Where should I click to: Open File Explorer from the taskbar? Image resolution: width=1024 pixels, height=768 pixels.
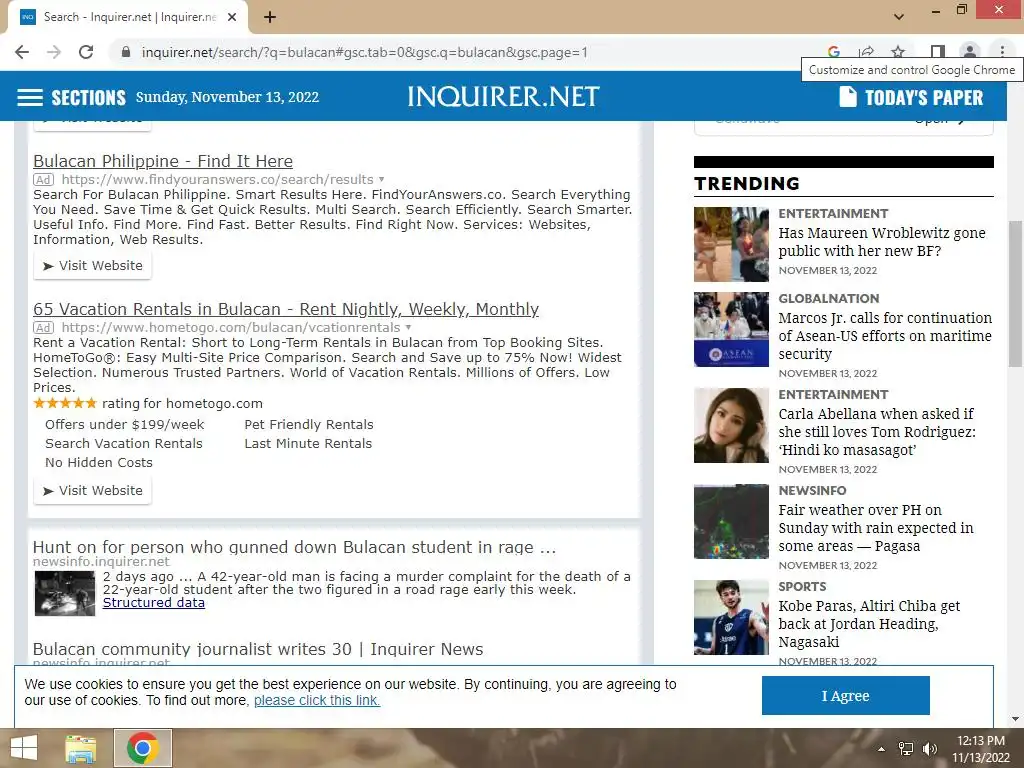(80, 748)
